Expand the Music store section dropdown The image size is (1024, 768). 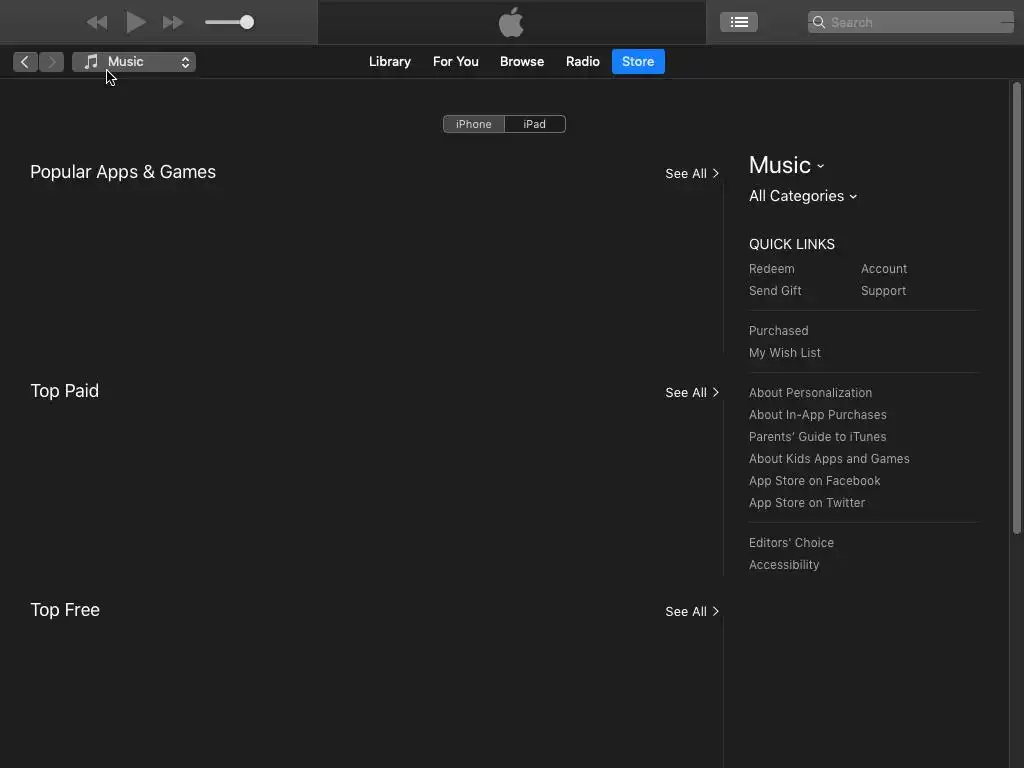click(786, 165)
